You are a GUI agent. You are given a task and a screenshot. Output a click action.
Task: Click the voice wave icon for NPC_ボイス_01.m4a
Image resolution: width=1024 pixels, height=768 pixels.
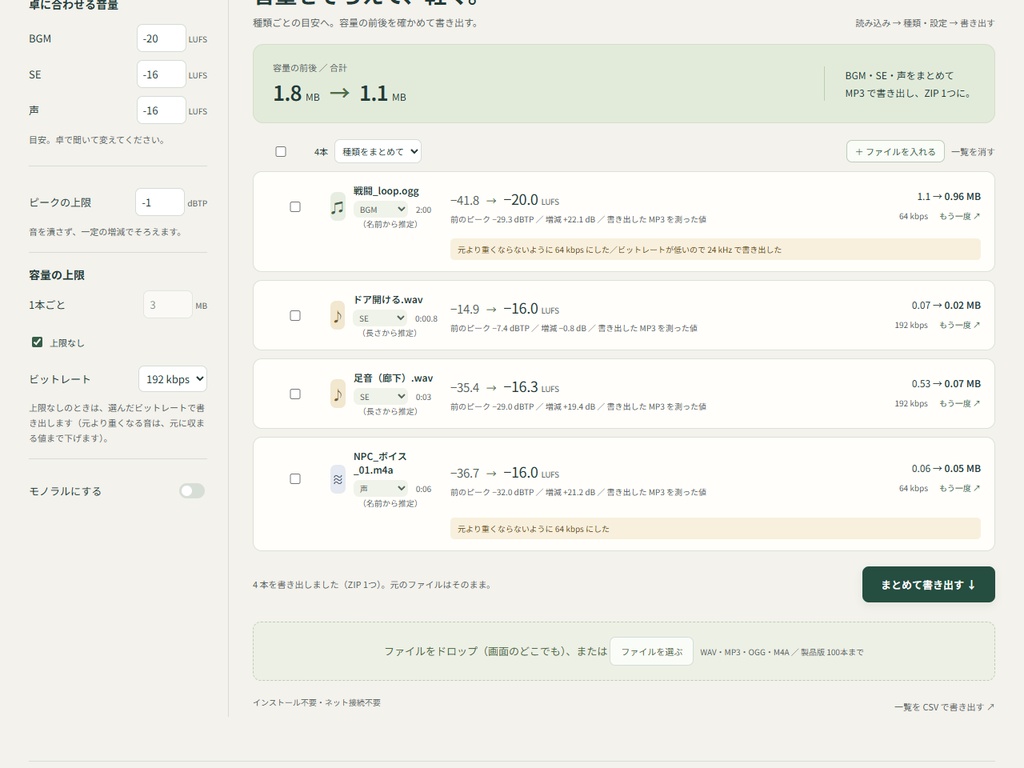pyautogui.click(x=337, y=479)
